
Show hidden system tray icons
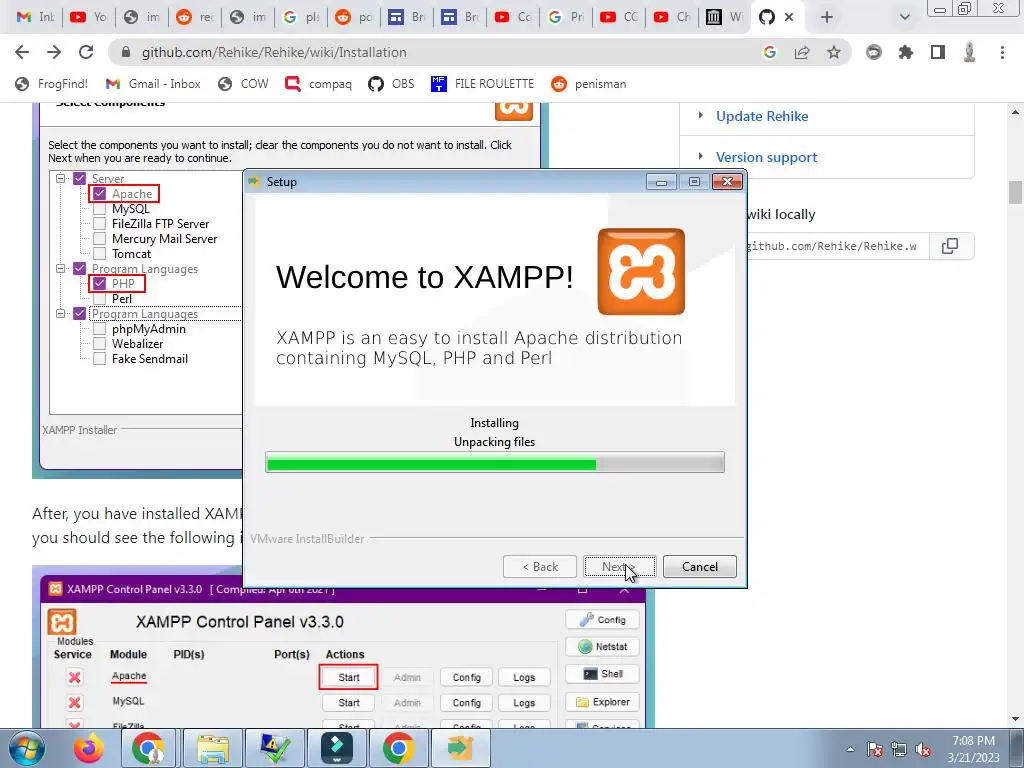pyautogui.click(x=850, y=749)
